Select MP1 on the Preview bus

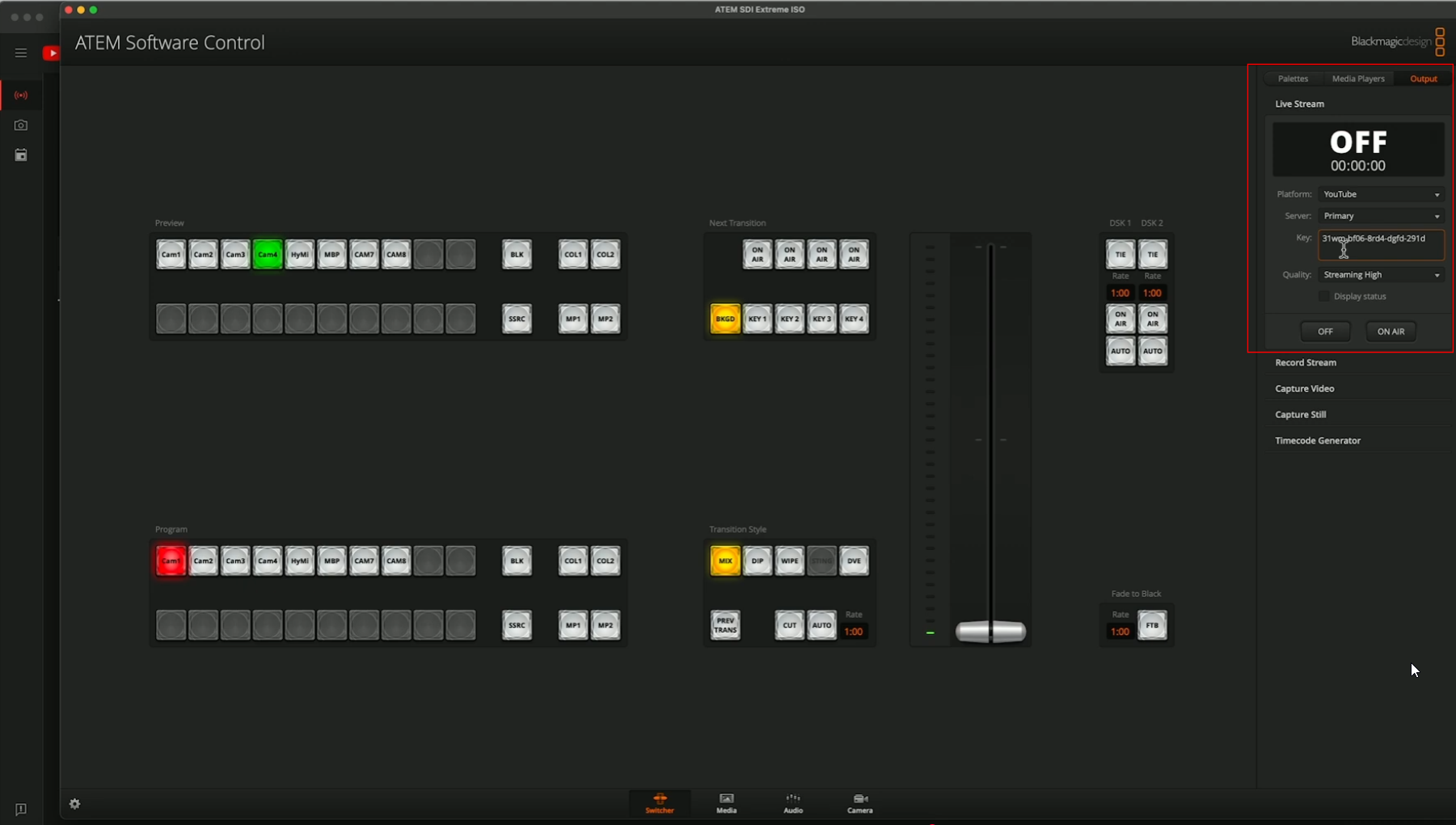(573, 319)
